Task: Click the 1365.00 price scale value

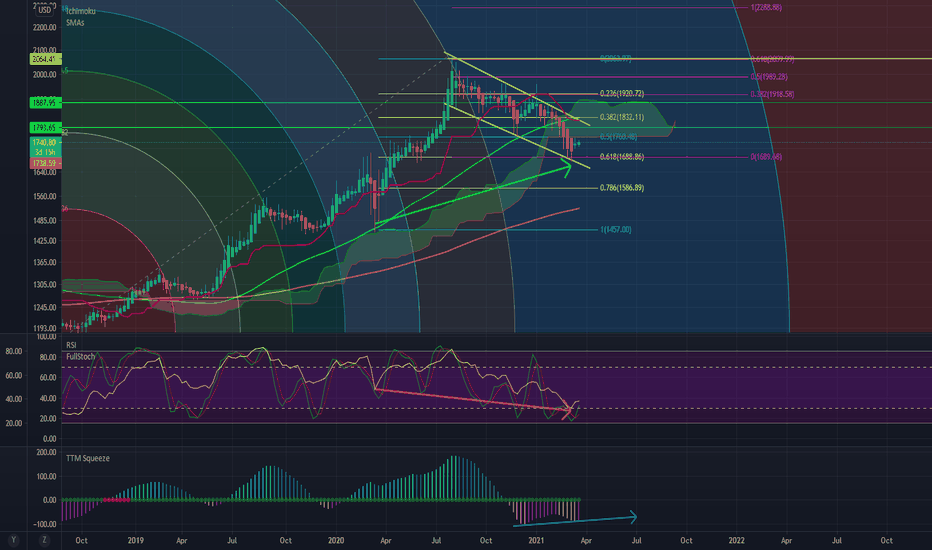Action: tap(45, 262)
